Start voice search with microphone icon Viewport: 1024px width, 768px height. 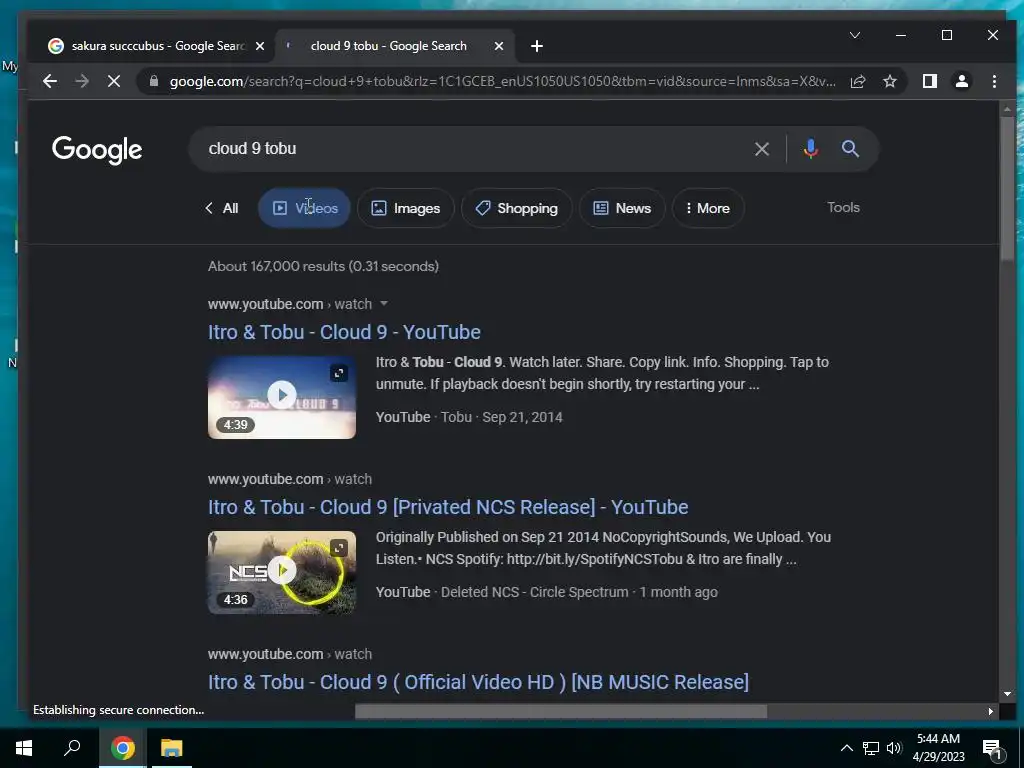coord(810,149)
